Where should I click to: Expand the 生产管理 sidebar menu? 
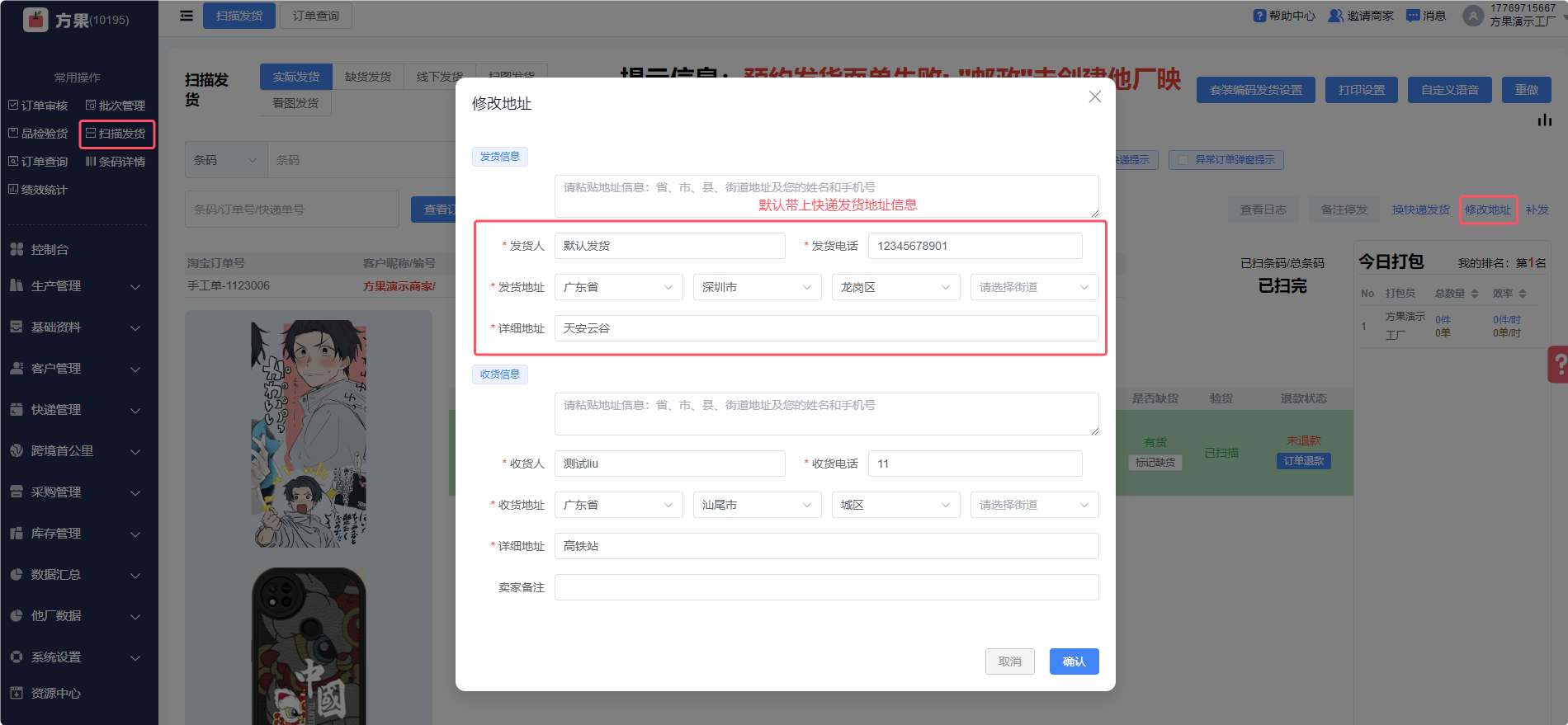point(74,286)
